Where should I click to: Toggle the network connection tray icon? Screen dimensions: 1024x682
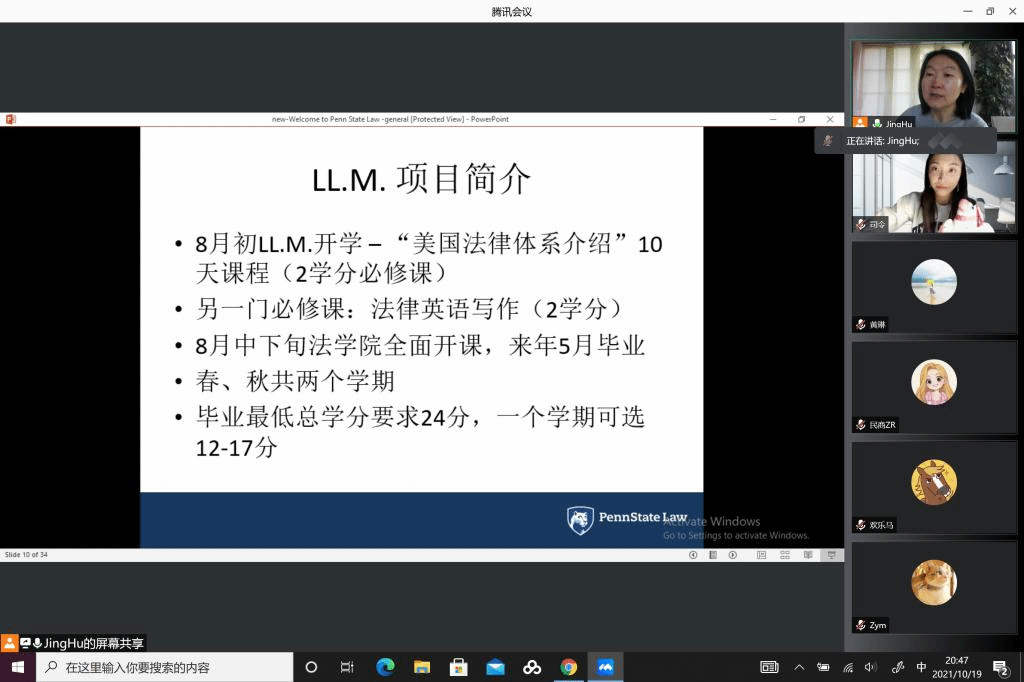848,667
